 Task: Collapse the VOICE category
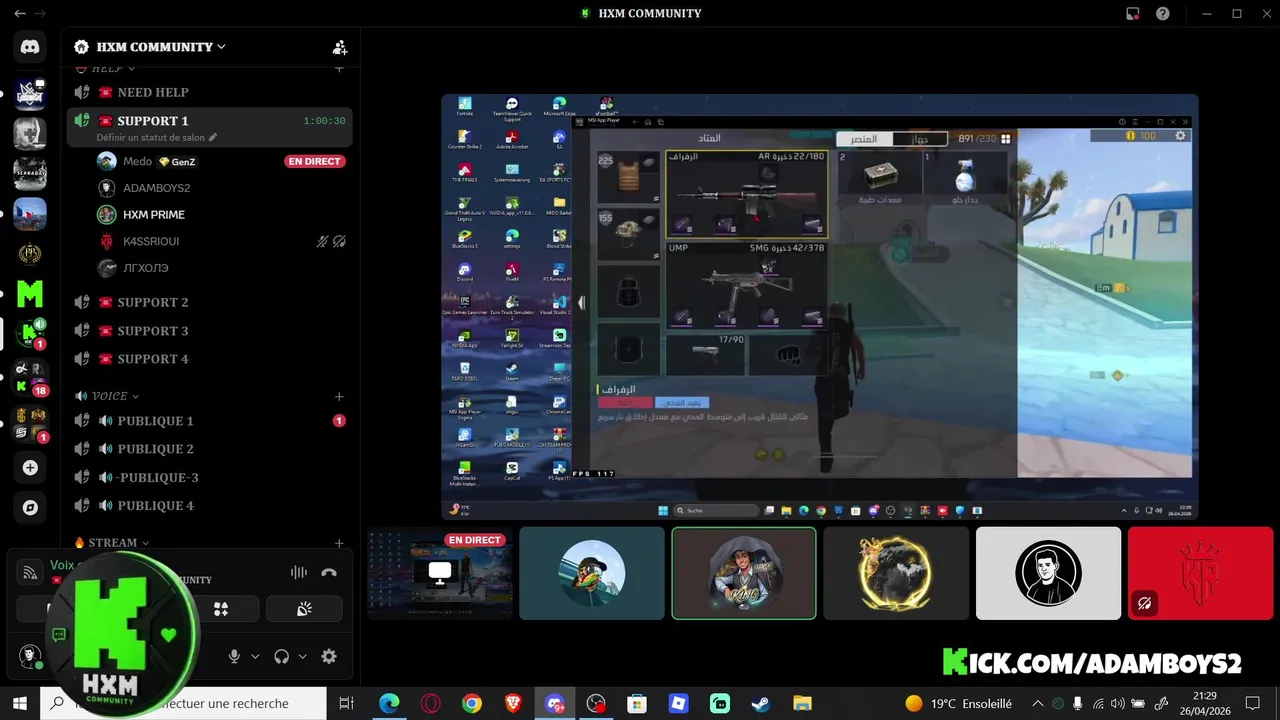tap(108, 397)
